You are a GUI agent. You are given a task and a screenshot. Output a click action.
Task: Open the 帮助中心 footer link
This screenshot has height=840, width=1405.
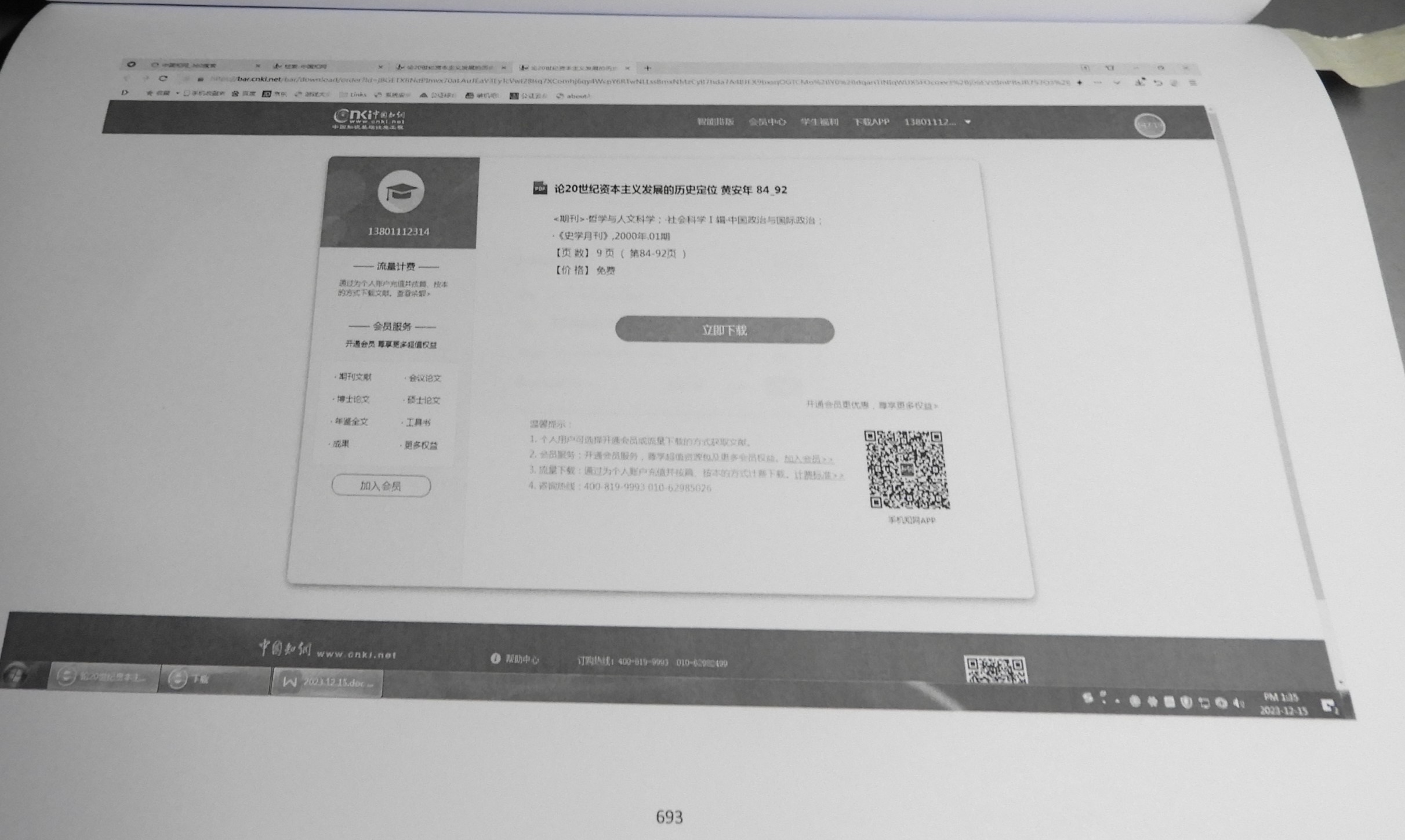point(515,659)
